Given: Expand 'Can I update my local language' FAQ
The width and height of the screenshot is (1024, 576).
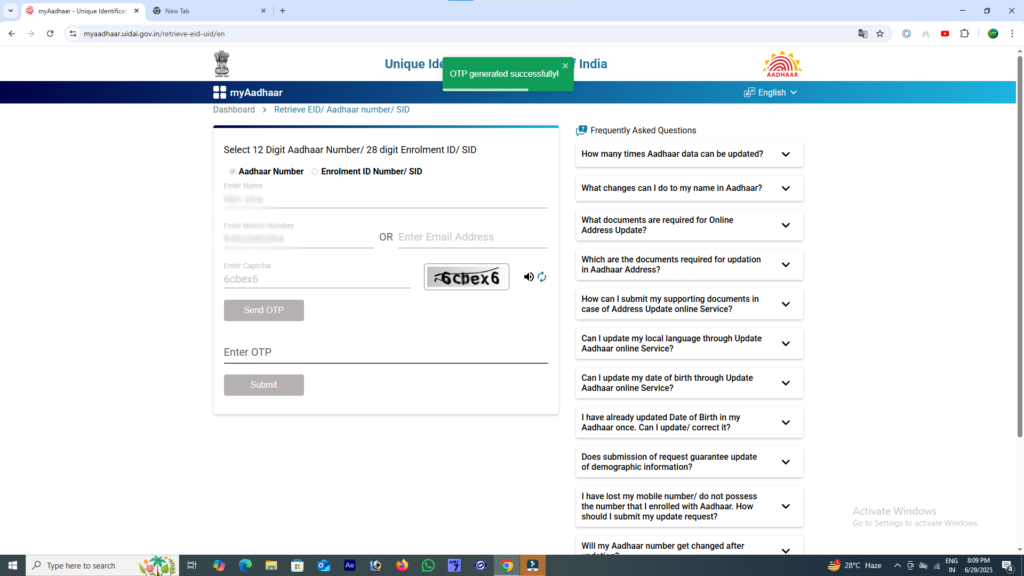Looking at the screenshot, I should pyautogui.click(x=689, y=344).
